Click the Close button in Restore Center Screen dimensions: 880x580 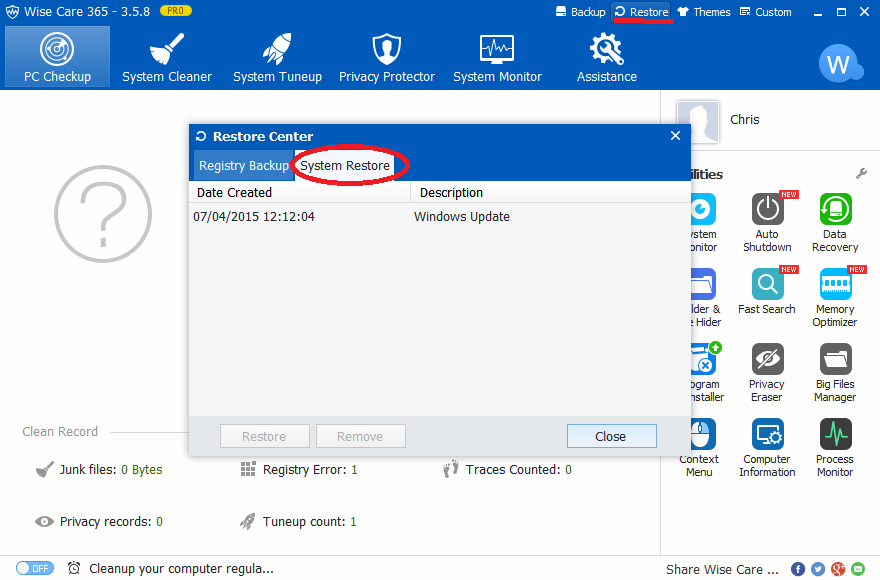coord(611,436)
